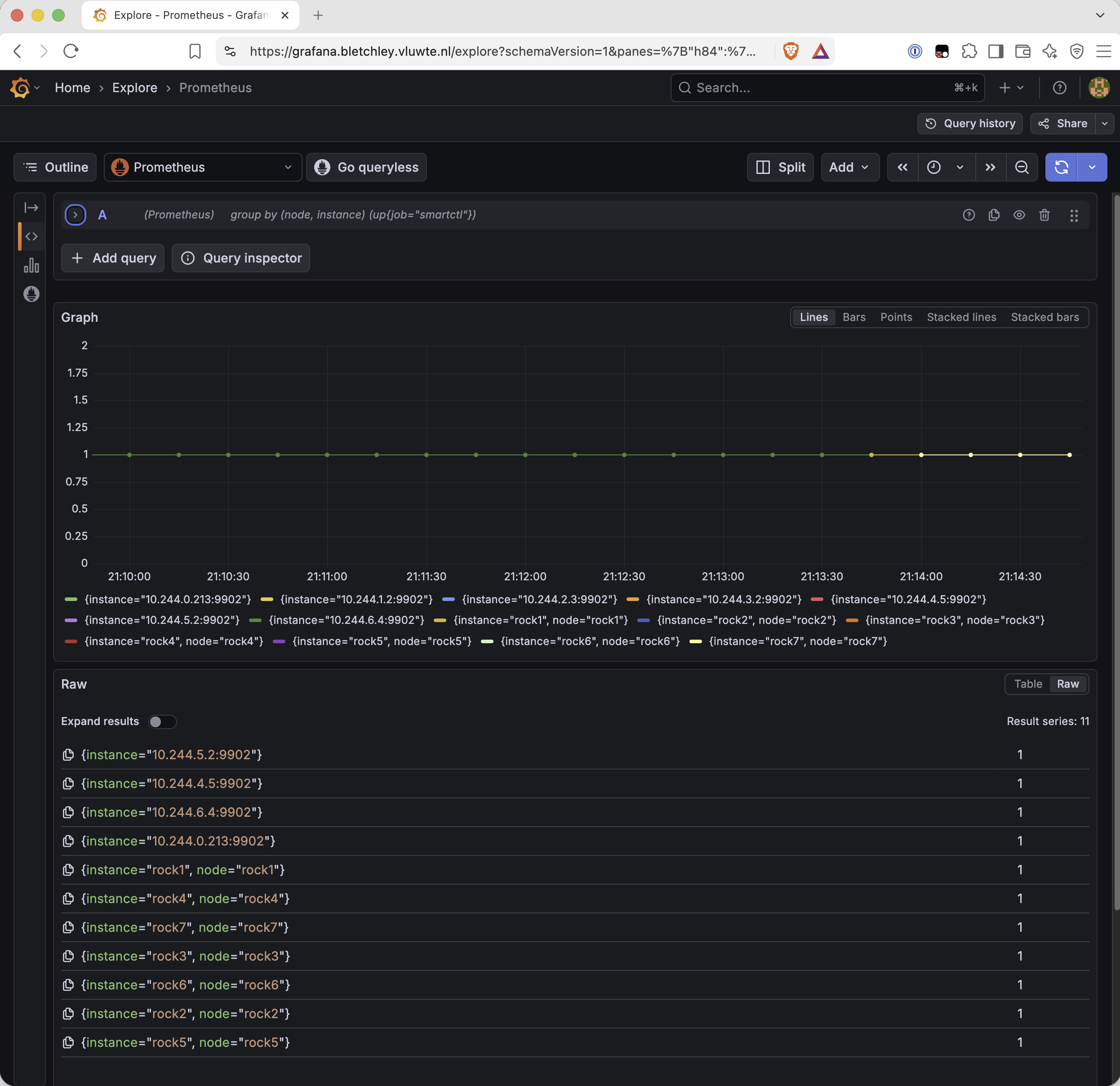Duplicate query A with copy icon

(x=994, y=215)
